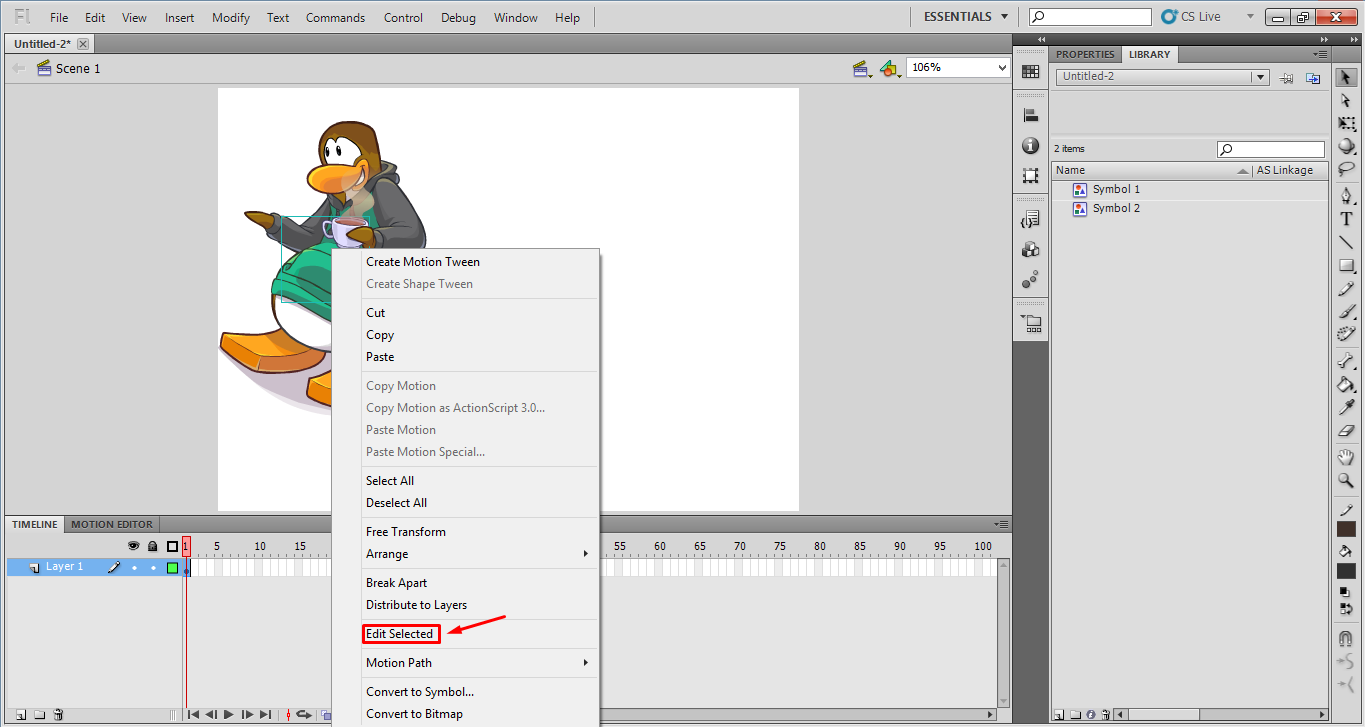Open the Edit Symbols dropdown
1365x727 pixels.
pos(890,68)
